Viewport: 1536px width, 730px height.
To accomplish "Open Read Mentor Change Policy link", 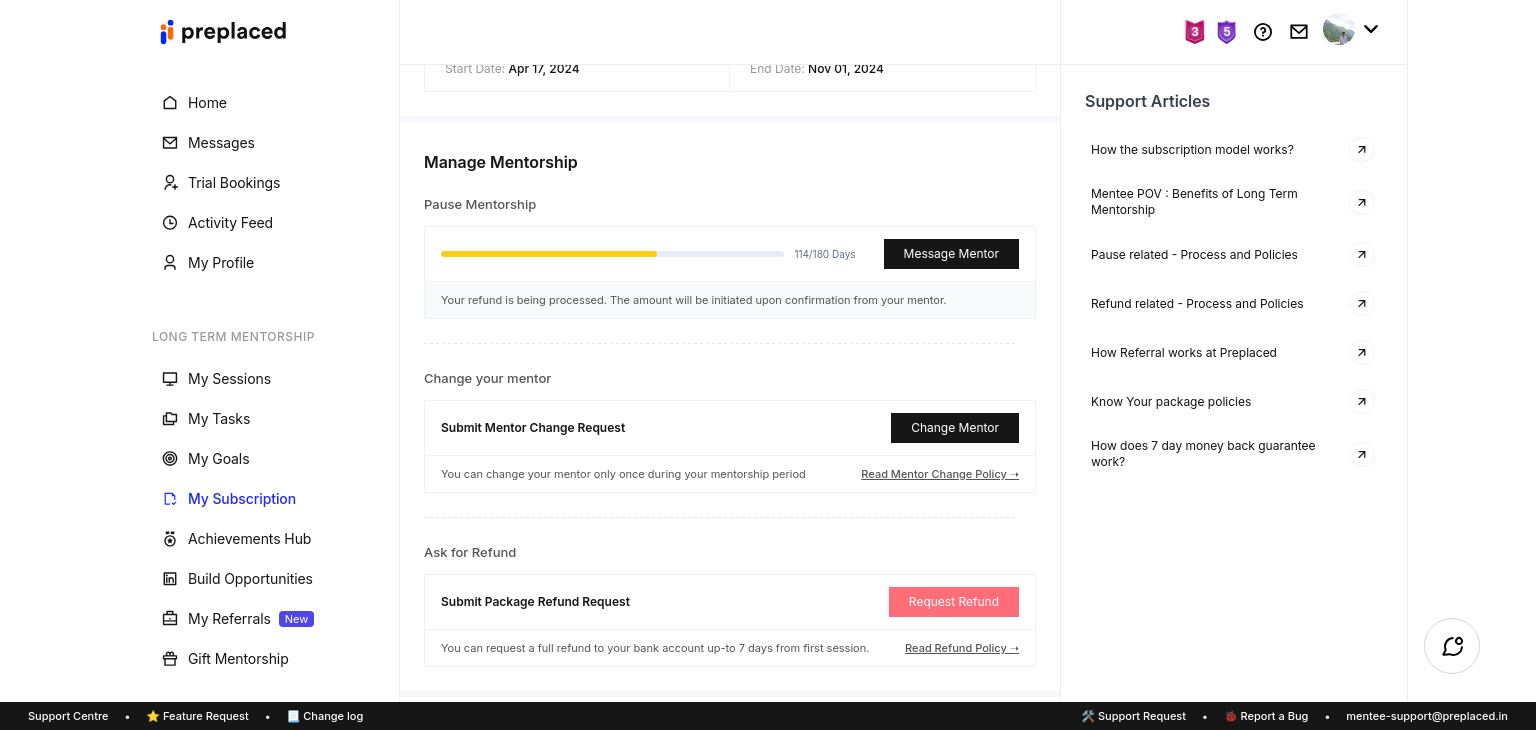I will tap(939, 474).
